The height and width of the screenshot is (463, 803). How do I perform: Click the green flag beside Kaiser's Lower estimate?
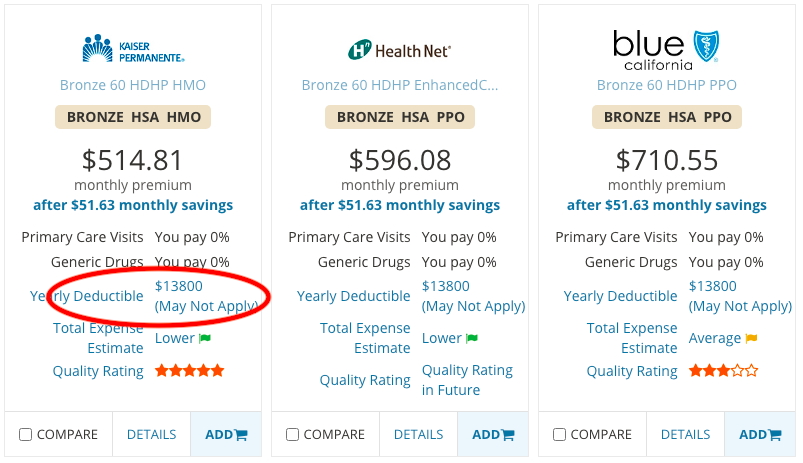(205, 339)
